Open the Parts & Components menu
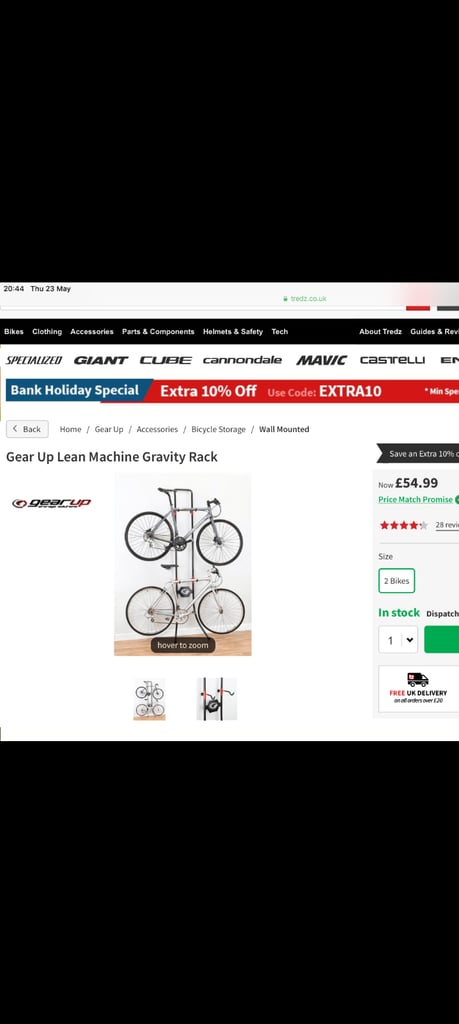 158,332
